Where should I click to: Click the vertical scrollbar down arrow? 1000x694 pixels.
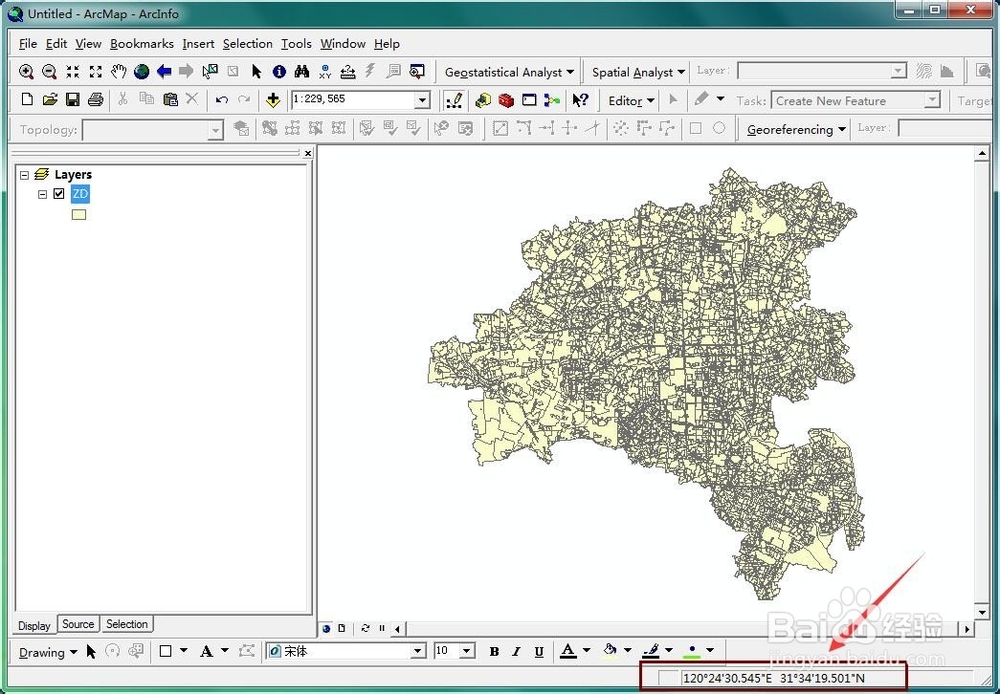pos(982,611)
